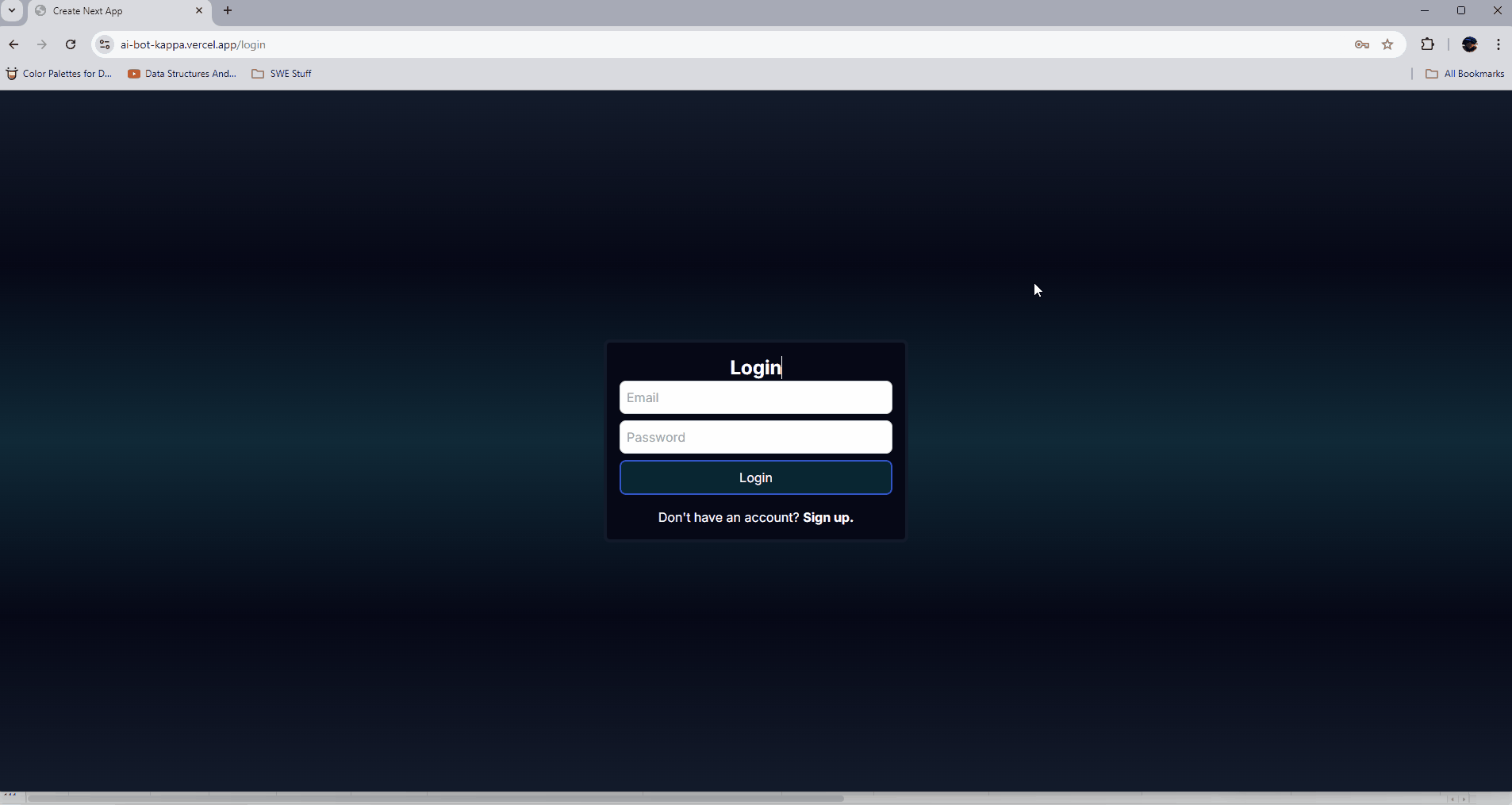Open Chrome's three-dot menu
The height and width of the screenshot is (805, 1512).
point(1499,44)
